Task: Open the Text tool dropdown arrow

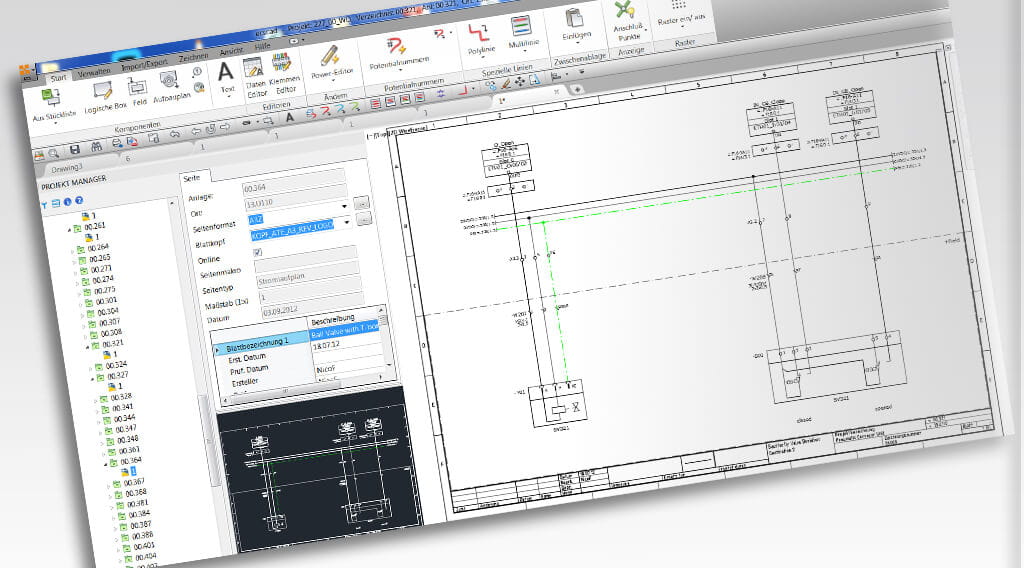Action: 229,97
